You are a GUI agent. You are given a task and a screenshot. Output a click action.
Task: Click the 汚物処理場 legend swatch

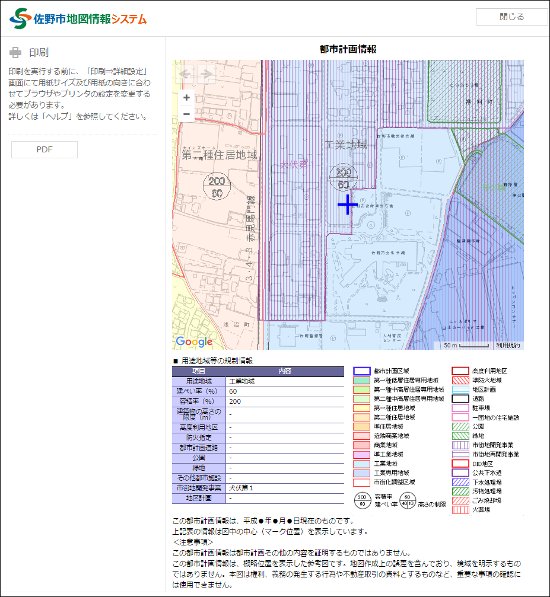click(x=460, y=491)
